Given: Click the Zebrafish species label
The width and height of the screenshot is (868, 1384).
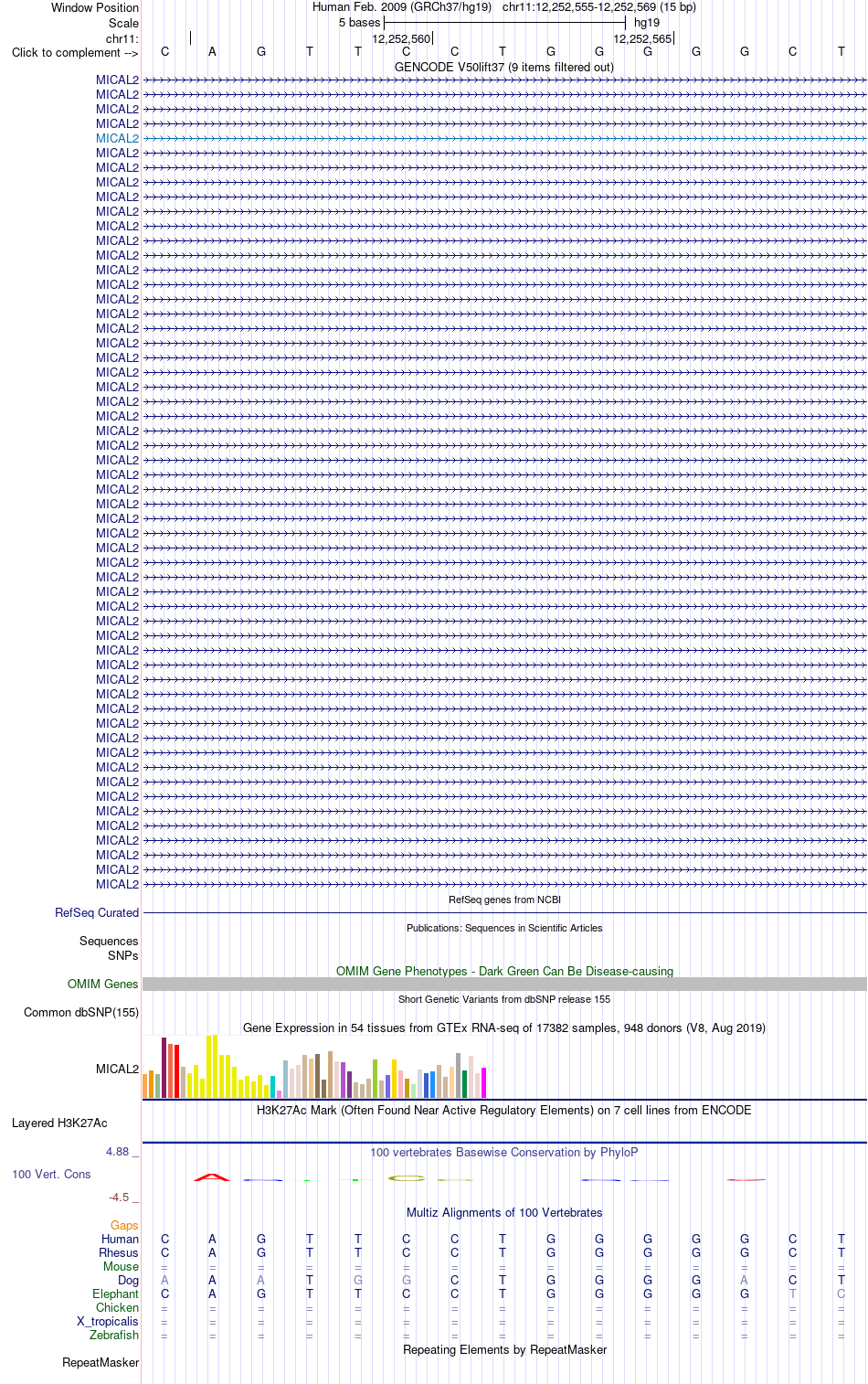Looking at the screenshot, I should tap(114, 1335).
